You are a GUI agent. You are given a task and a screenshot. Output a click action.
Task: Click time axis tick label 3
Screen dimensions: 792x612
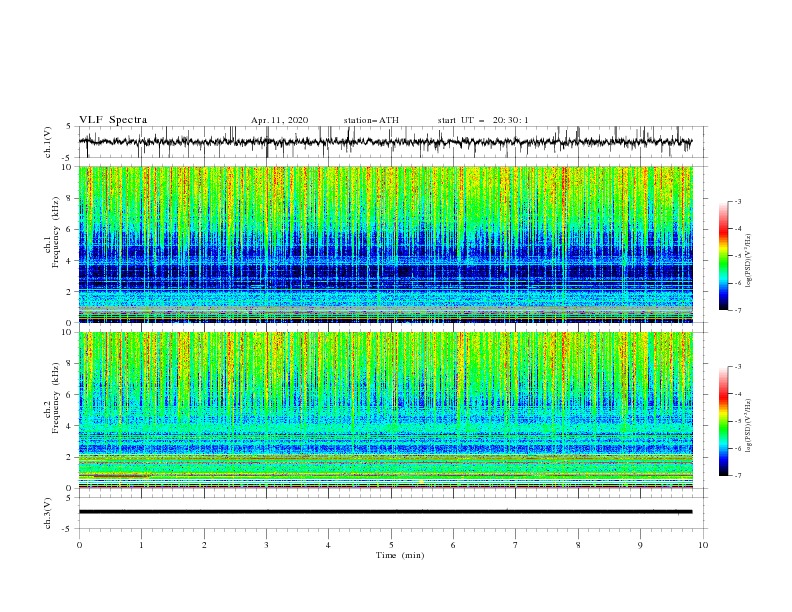tap(266, 545)
